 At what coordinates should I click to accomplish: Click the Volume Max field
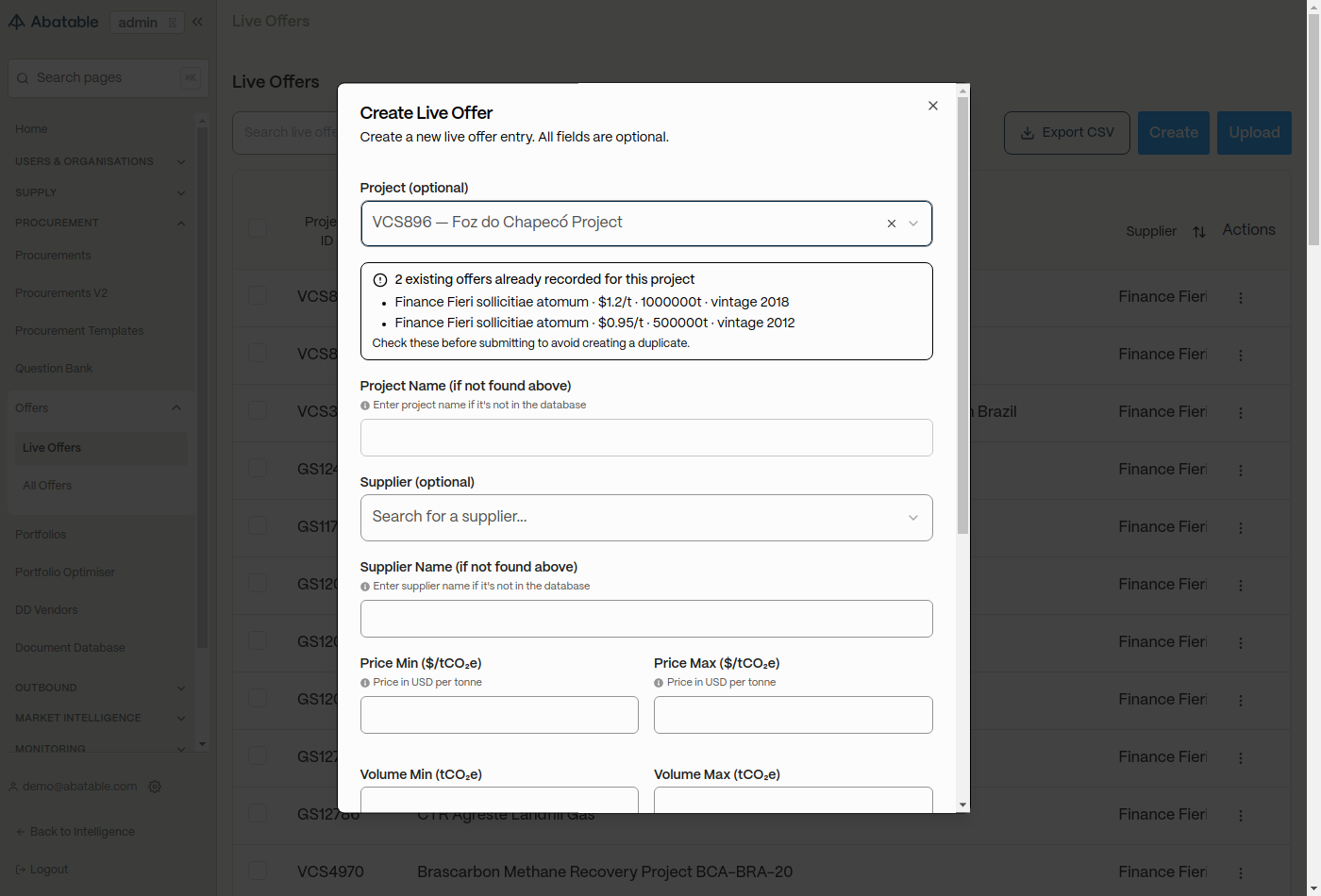point(794,800)
